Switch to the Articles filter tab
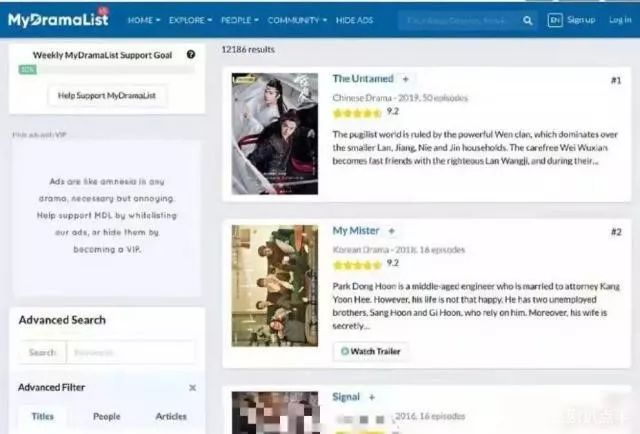 tap(171, 416)
